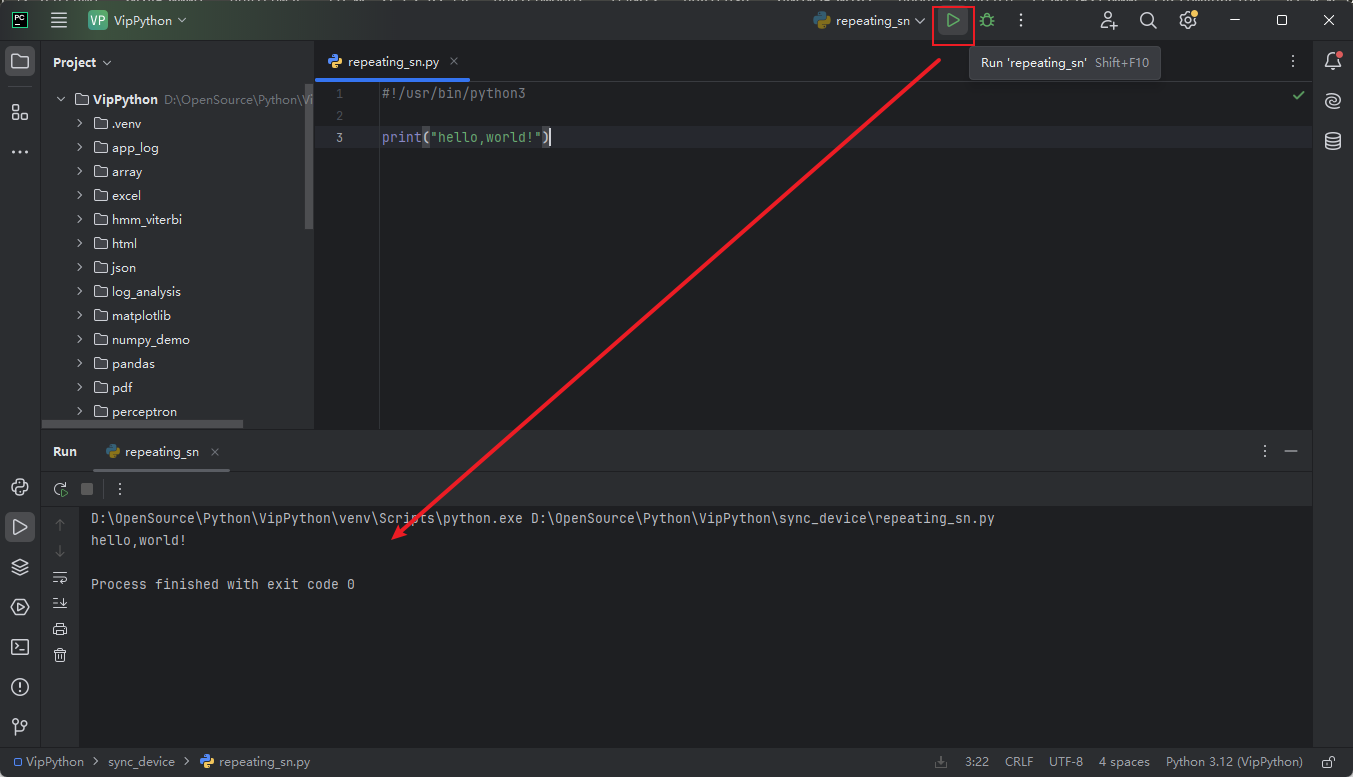Click sync_device breadcrumb
Screen dimensions: 1353x777
(x=141, y=762)
